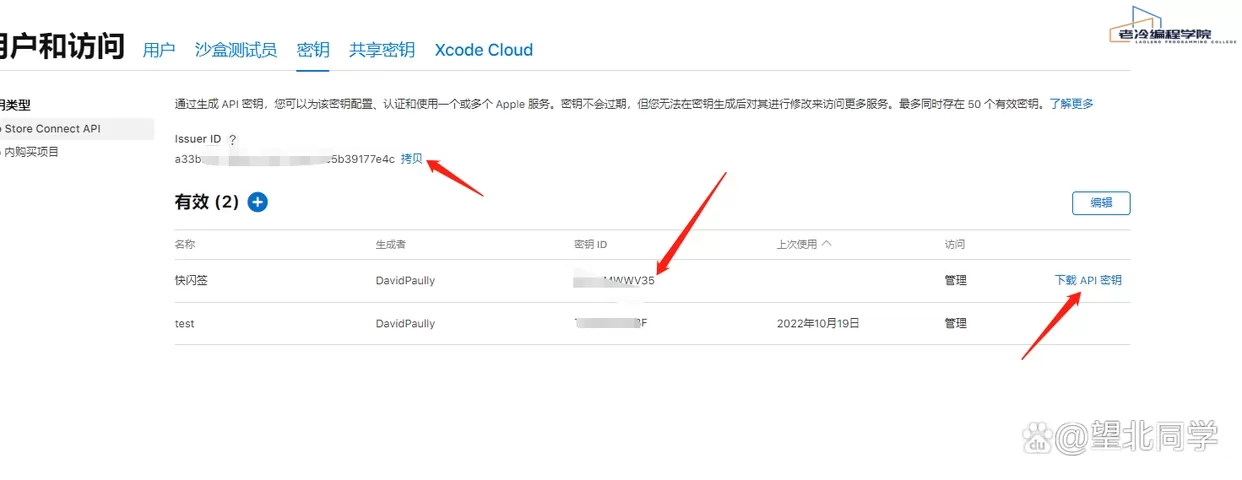Click 下载 API 密钥 link
1242x480 pixels.
1088,280
